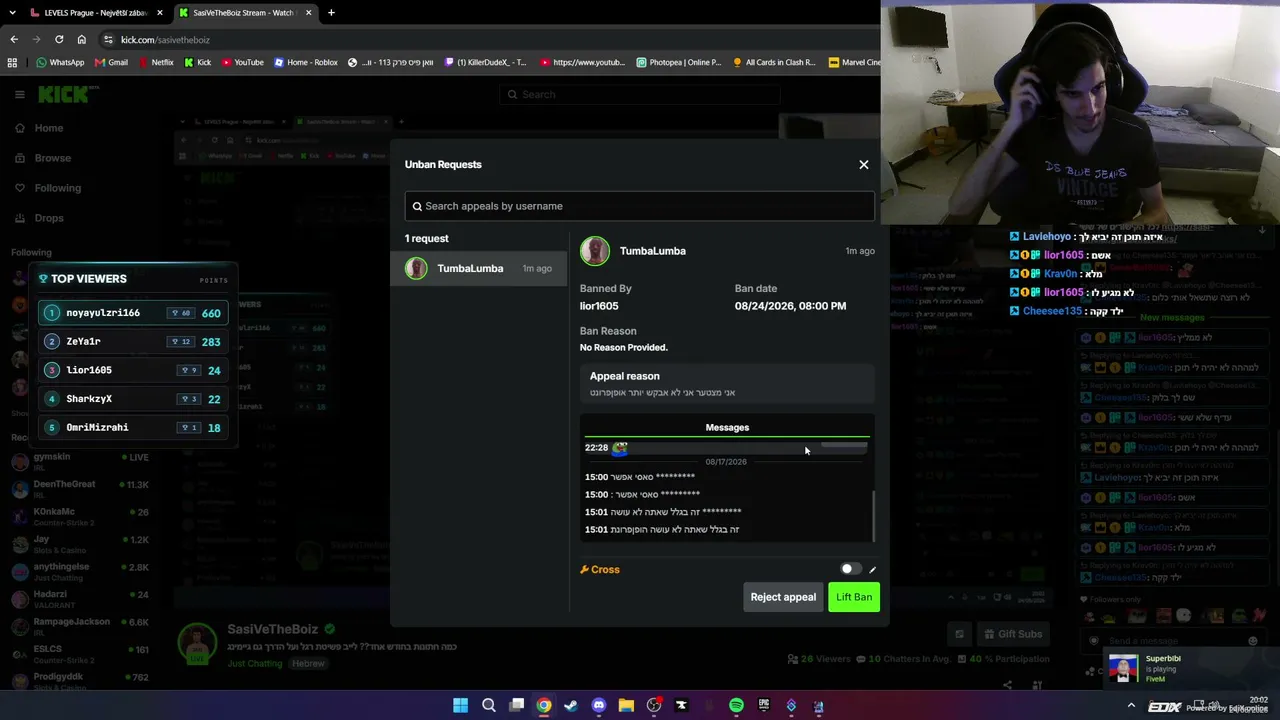Open the ESLCS channel in the sidebar
Image resolution: width=1280 pixels, height=720 pixels.
click(80, 654)
